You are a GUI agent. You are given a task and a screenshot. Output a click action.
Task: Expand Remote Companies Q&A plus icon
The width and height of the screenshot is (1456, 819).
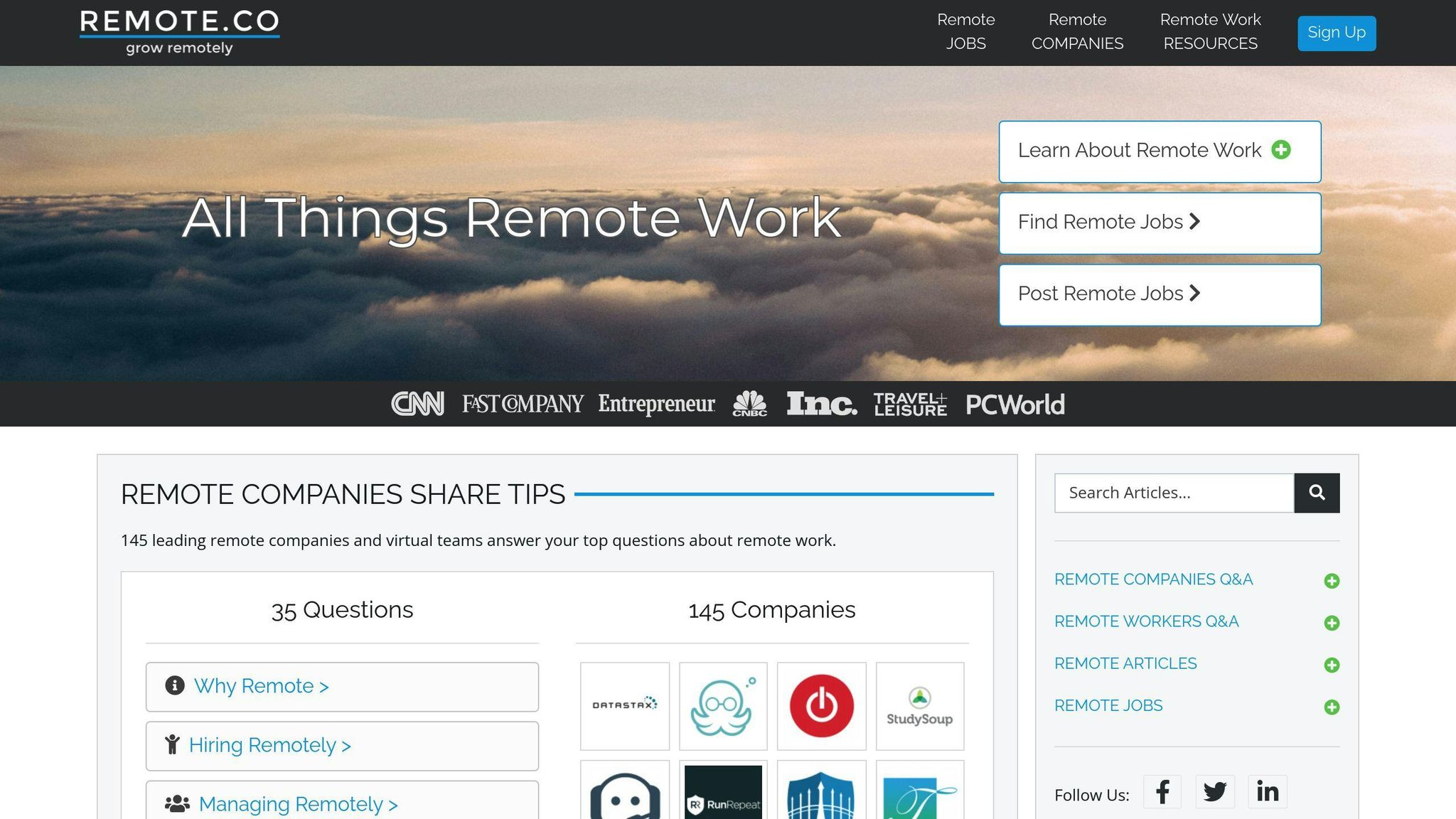(x=1332, y=581)
